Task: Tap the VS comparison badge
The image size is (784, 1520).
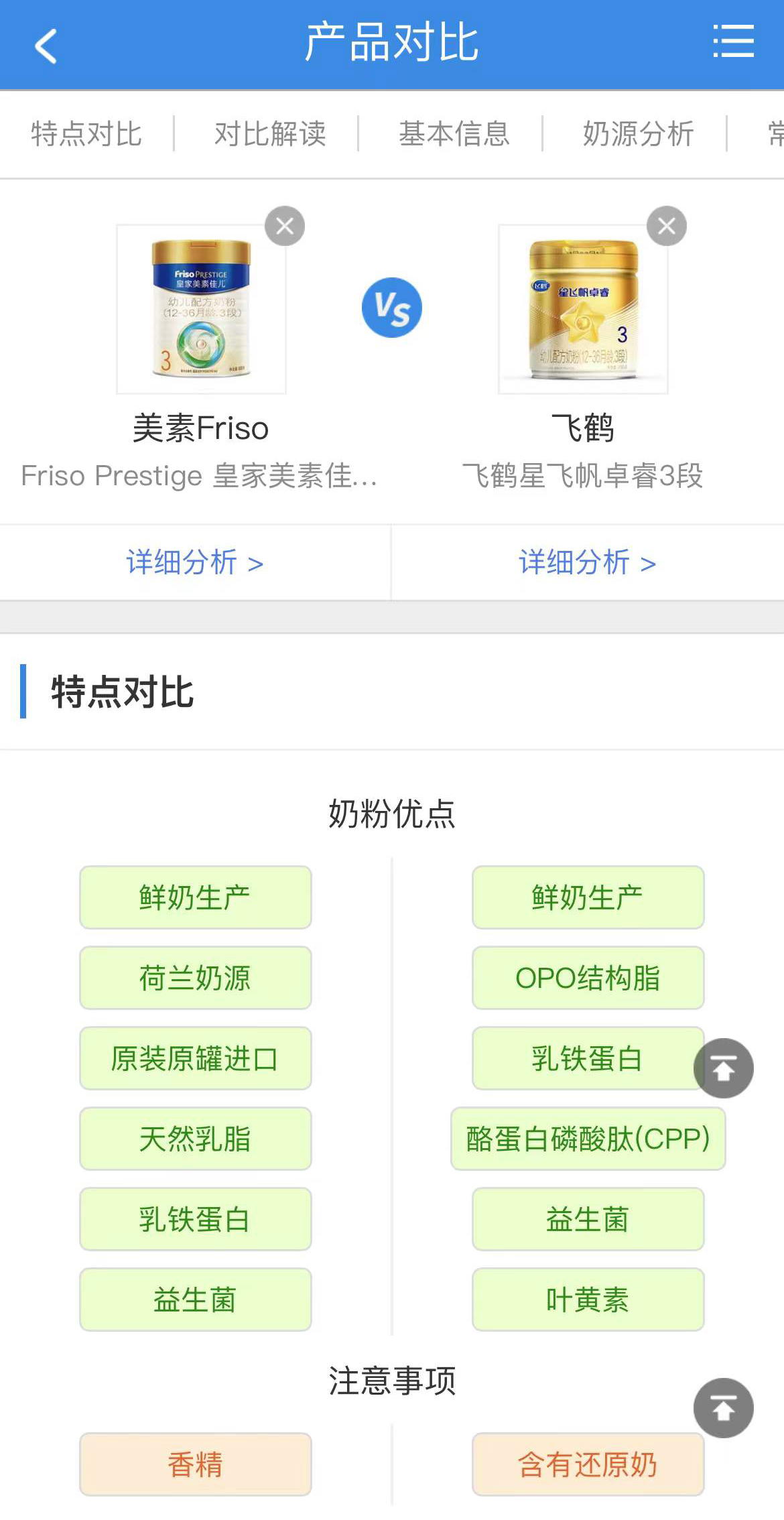Action: (392, 308)
